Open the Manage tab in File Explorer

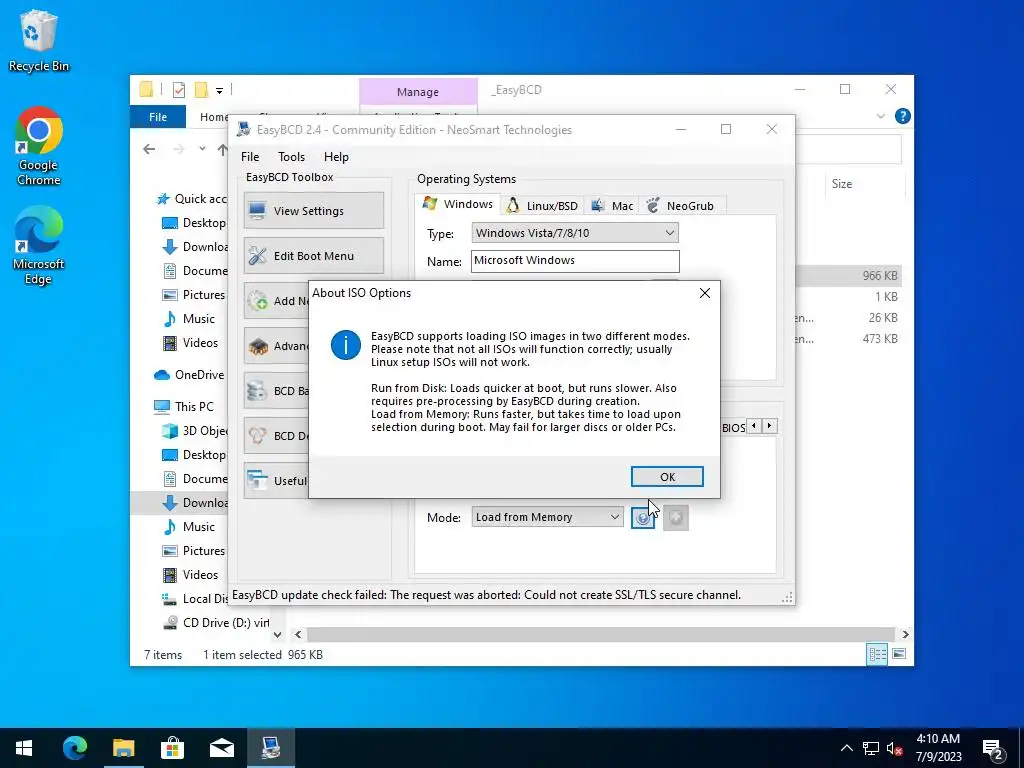pos(418,92)
